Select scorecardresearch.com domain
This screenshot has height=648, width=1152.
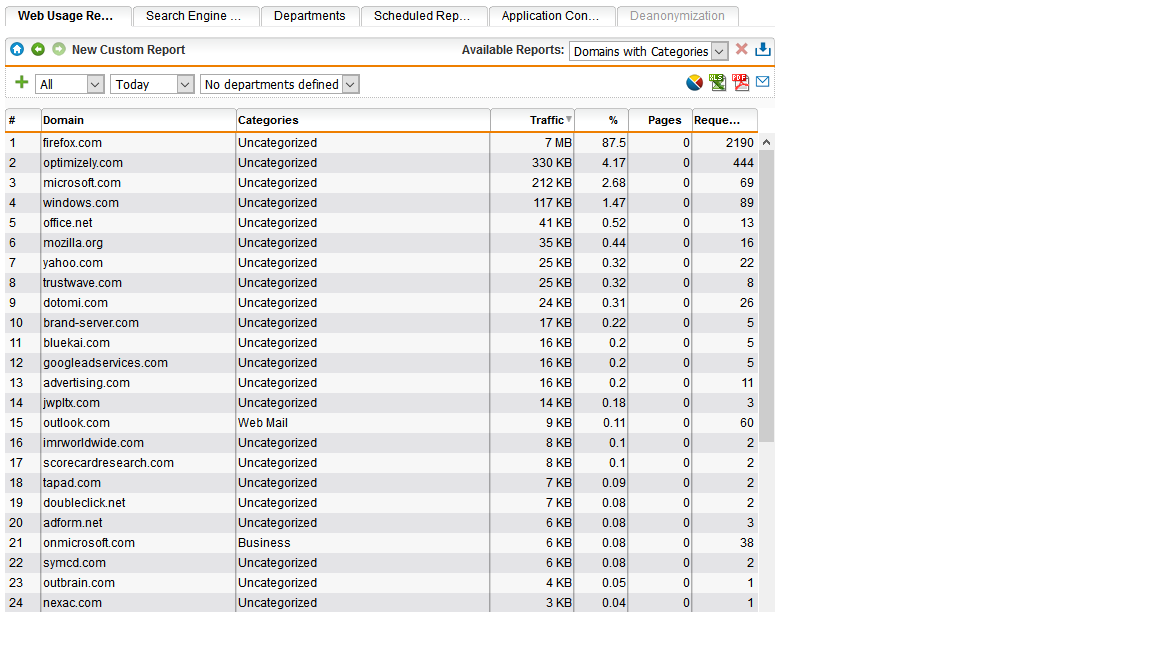[109, 463]
